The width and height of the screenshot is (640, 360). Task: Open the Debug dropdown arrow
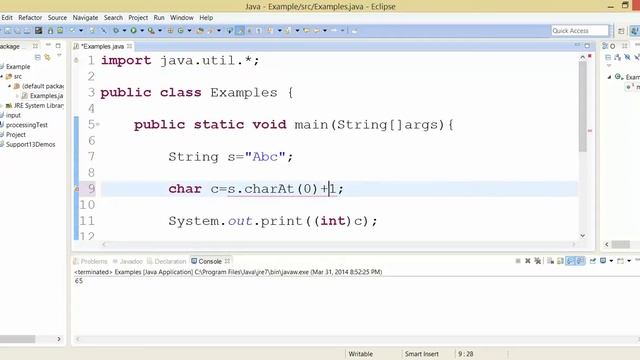(x=124, y=31)
